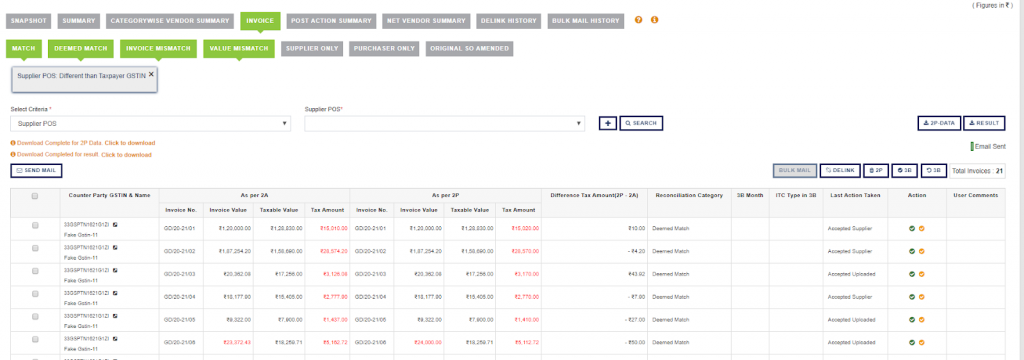Screen dimensions: 1024x360
Task: Click green accept icon for invoice GD/20-21/03
Action: 912,274
